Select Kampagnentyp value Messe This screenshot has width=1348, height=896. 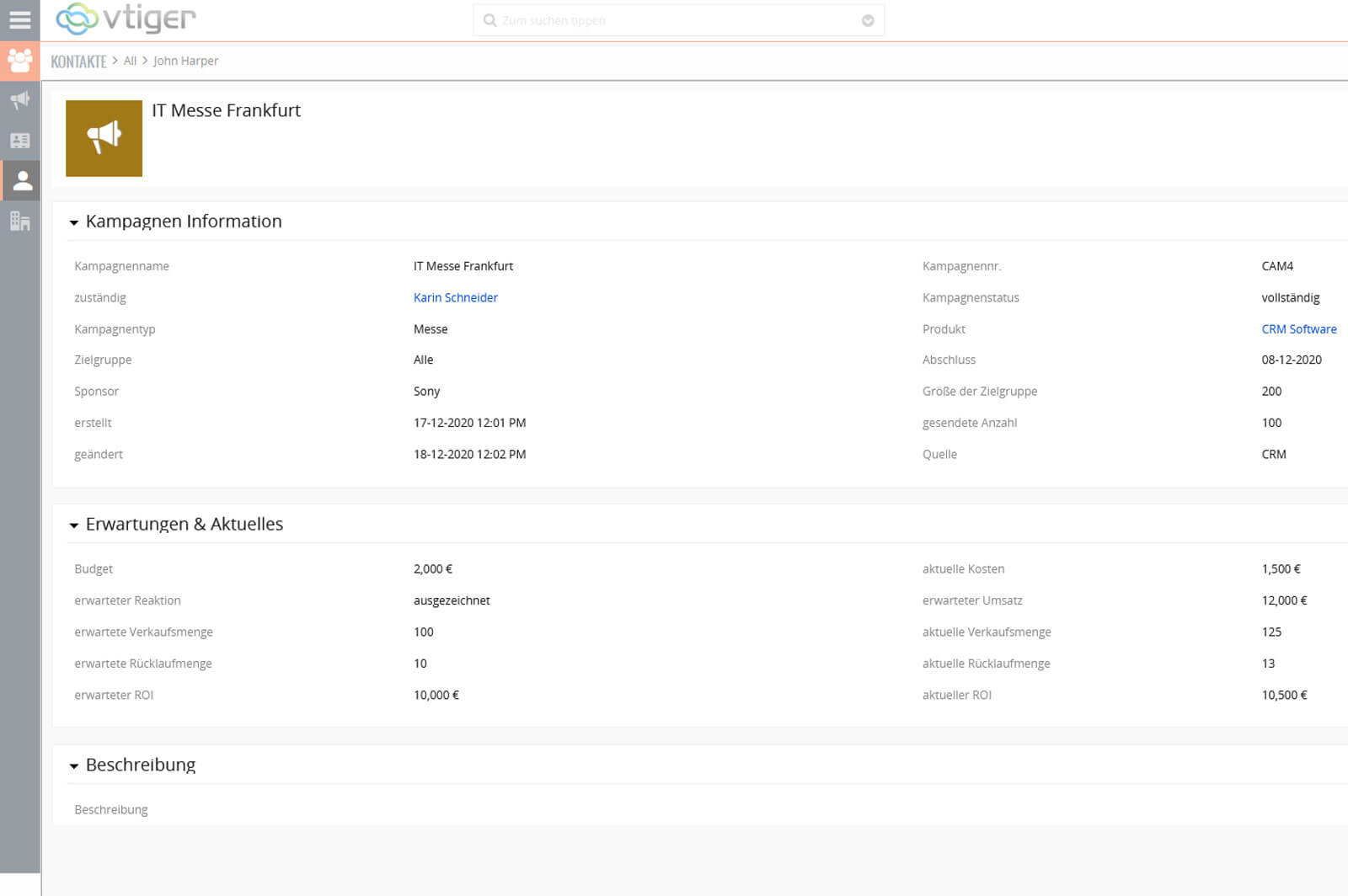(430, 329)
